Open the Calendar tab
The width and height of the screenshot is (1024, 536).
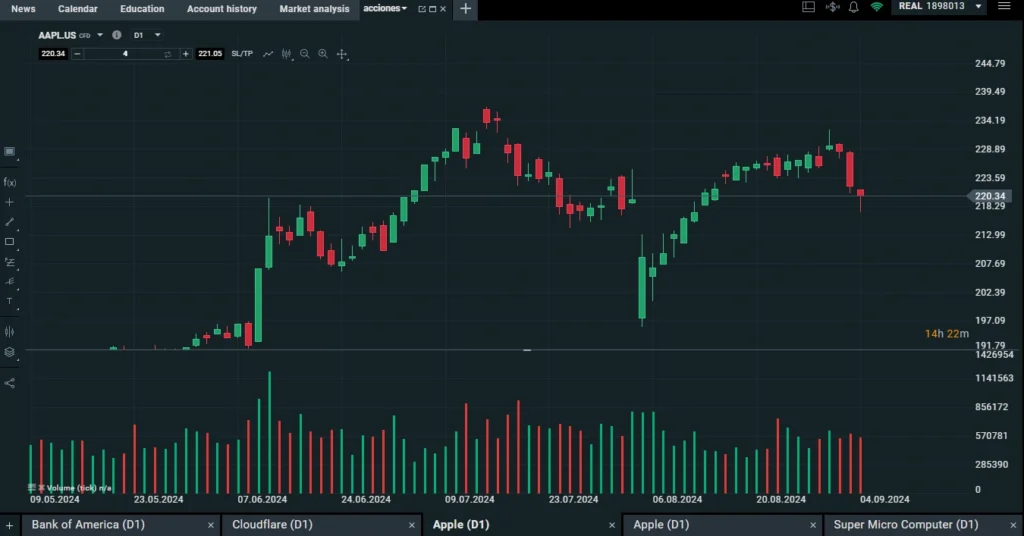click(x=78, y=9)
